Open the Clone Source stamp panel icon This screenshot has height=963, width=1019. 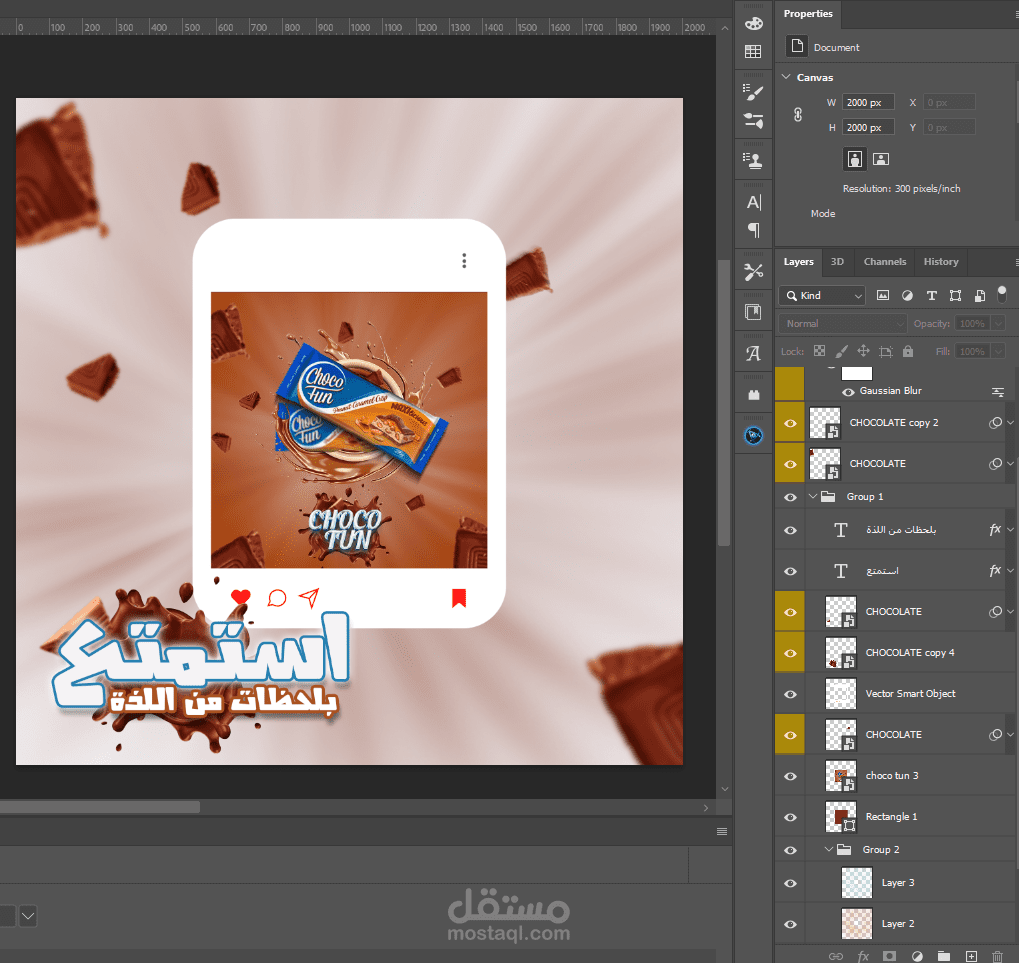[753, 160]
